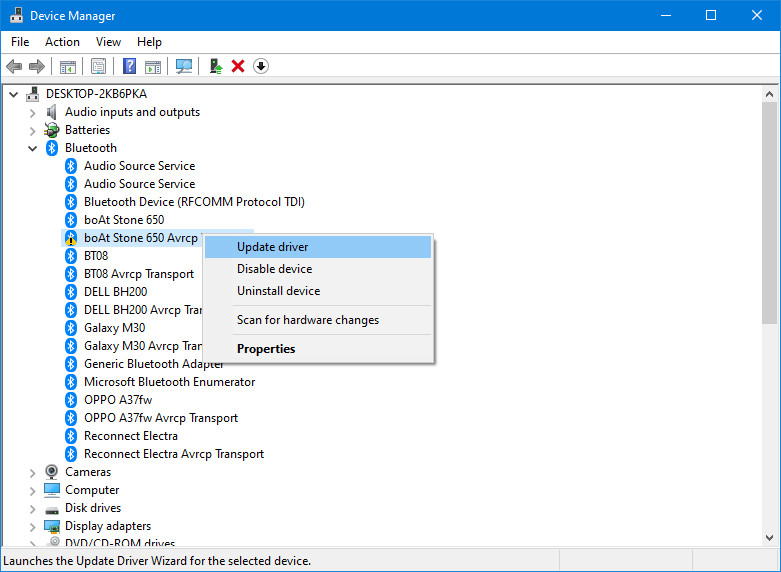Maximize the Device Manager window
The image size is (781, 572).
(x=711, y=15)
